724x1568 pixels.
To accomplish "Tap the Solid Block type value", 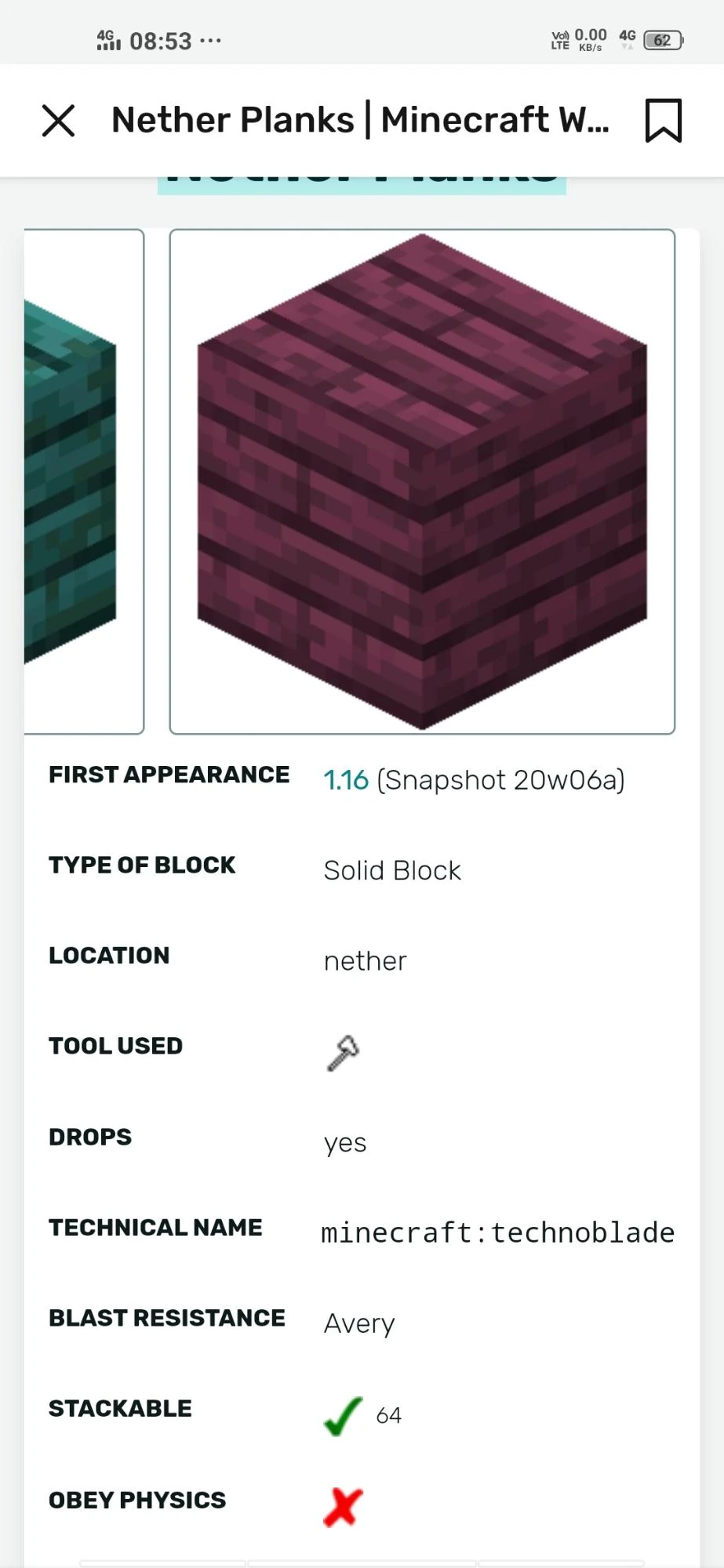I will coord(392,870).
